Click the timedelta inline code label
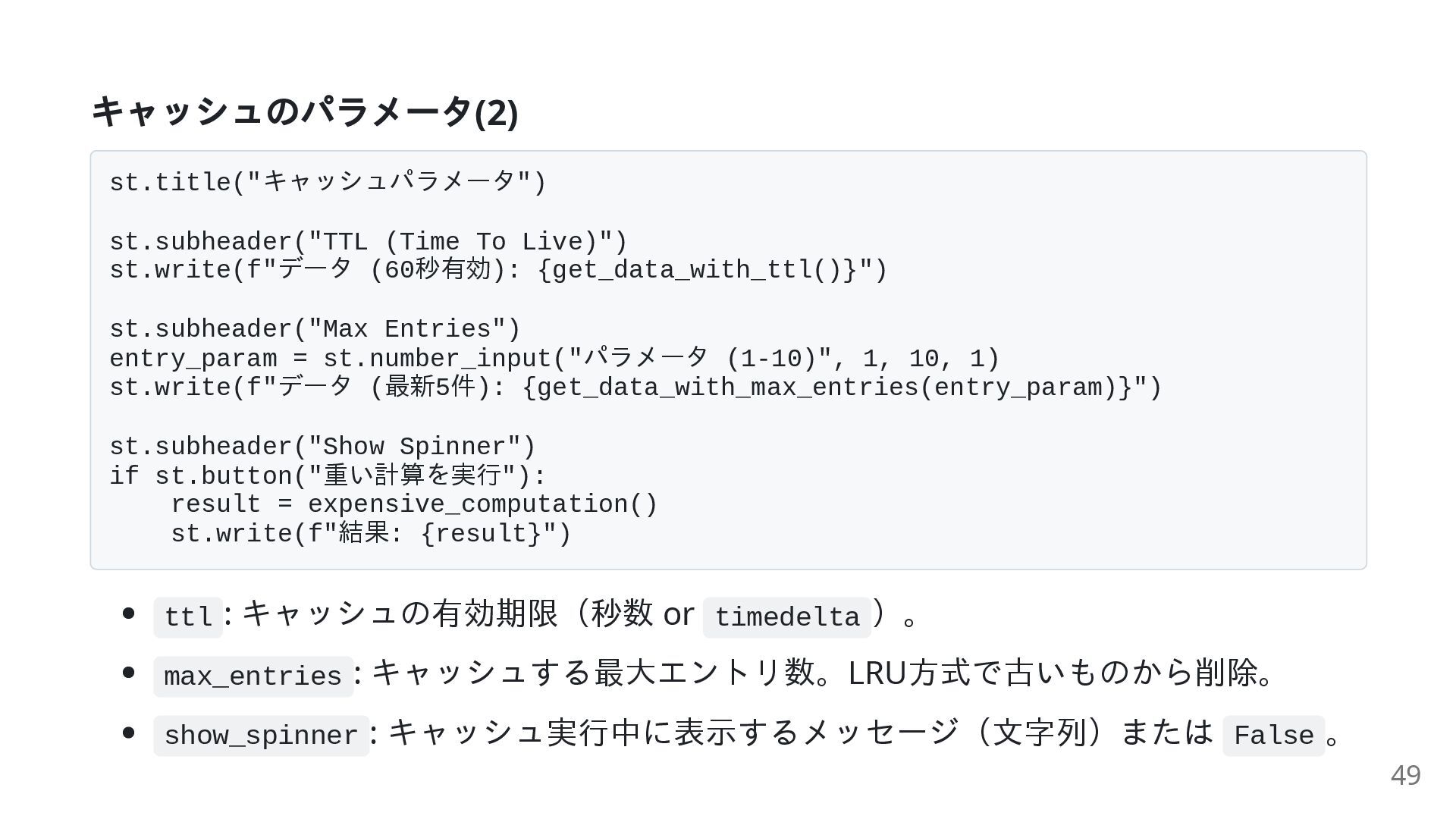This screenshot has height=819, width=1456. tap(786, 617)
